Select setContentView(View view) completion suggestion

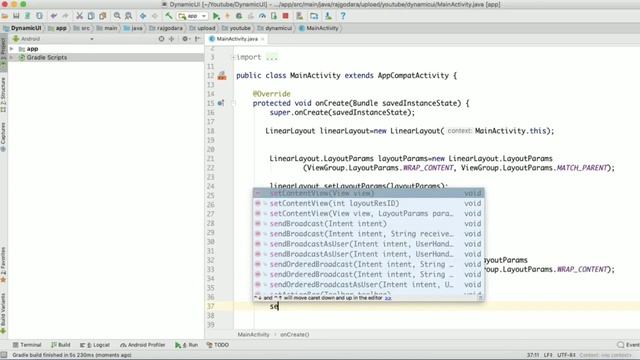coord(369,193)
